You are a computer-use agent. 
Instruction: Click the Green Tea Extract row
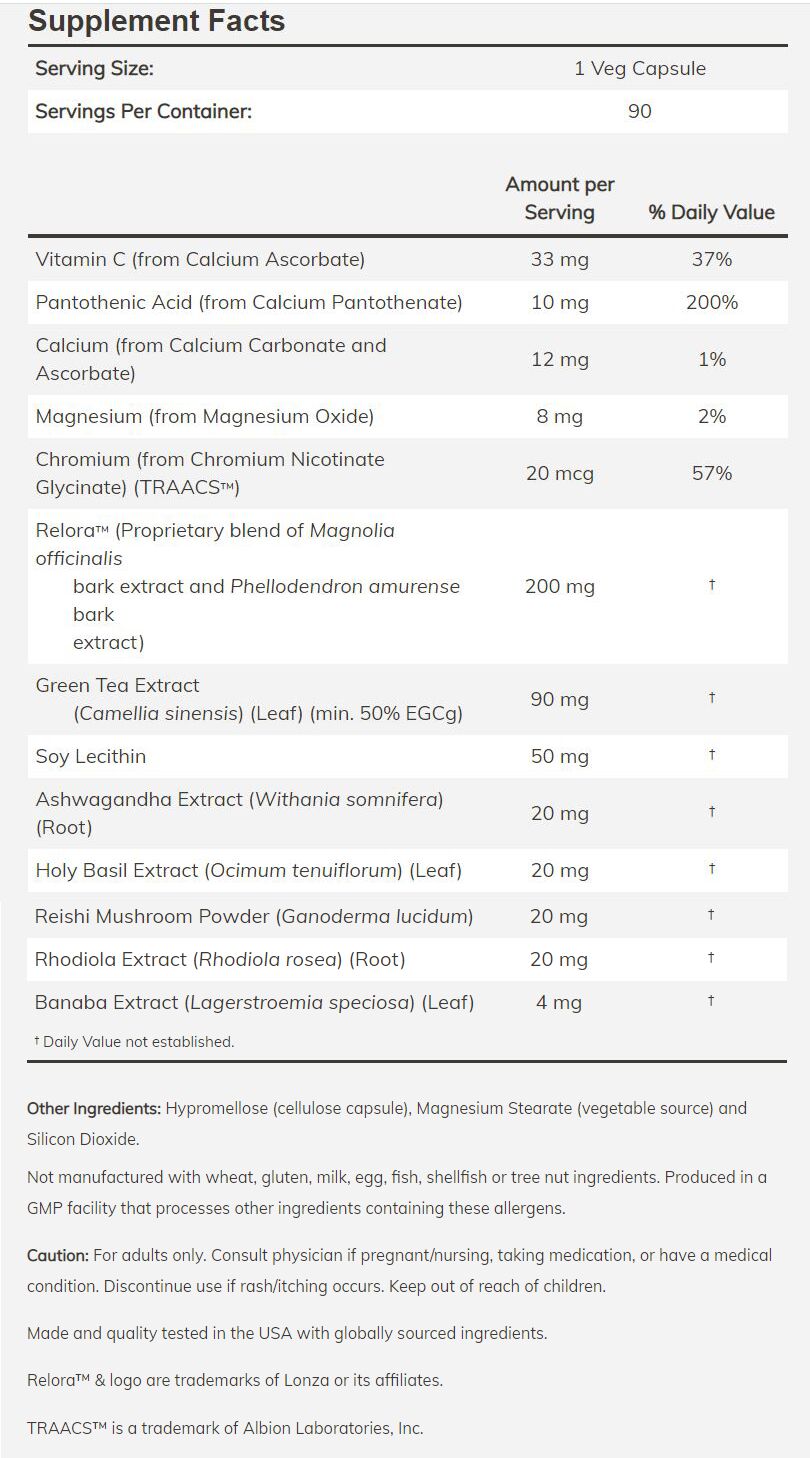coord(117,686)
